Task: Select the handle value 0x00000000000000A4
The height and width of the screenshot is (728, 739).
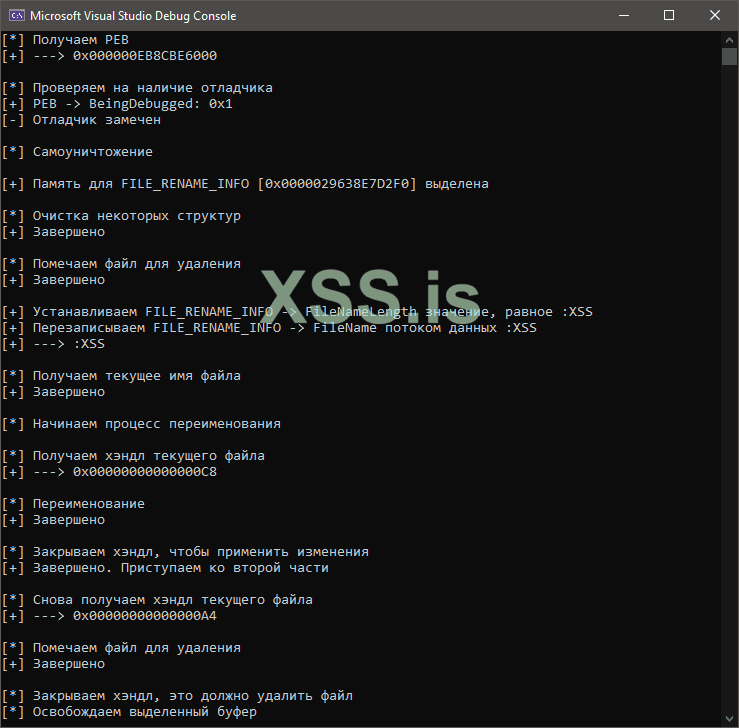Action: [x=145, y=616]
